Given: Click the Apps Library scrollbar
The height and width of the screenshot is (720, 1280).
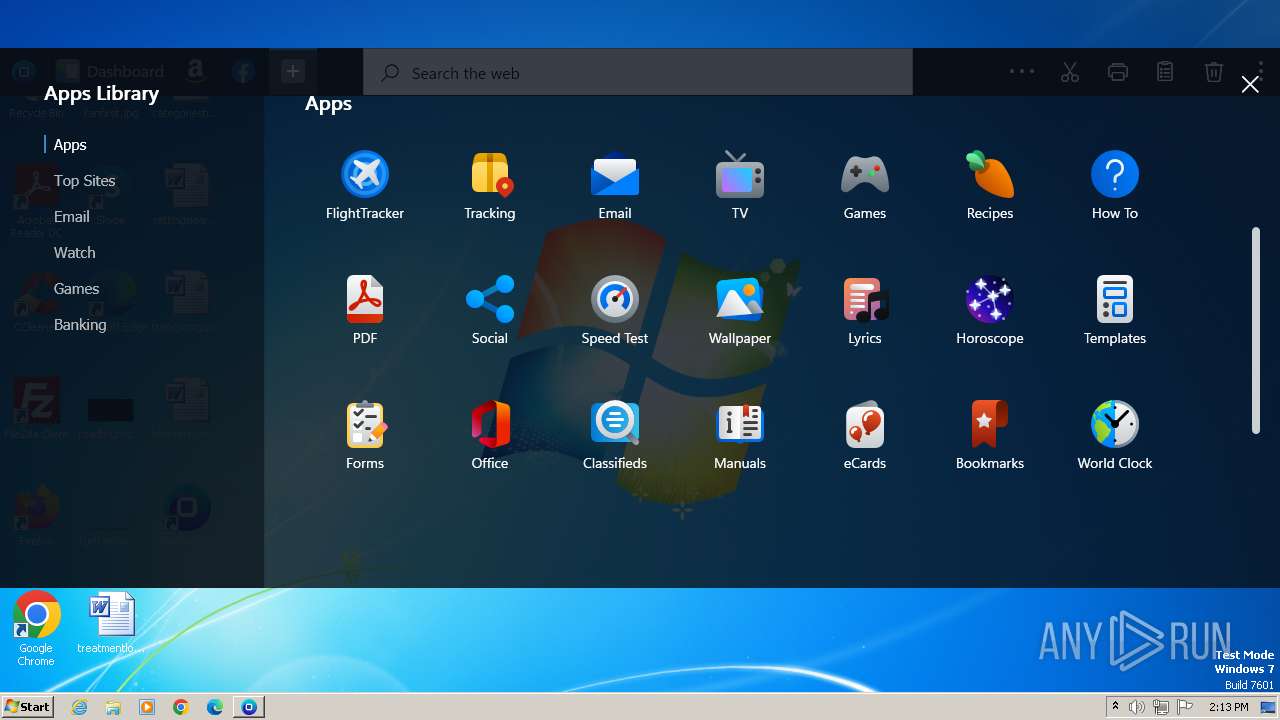Looking at the screenshot, I should [1256, 330].
